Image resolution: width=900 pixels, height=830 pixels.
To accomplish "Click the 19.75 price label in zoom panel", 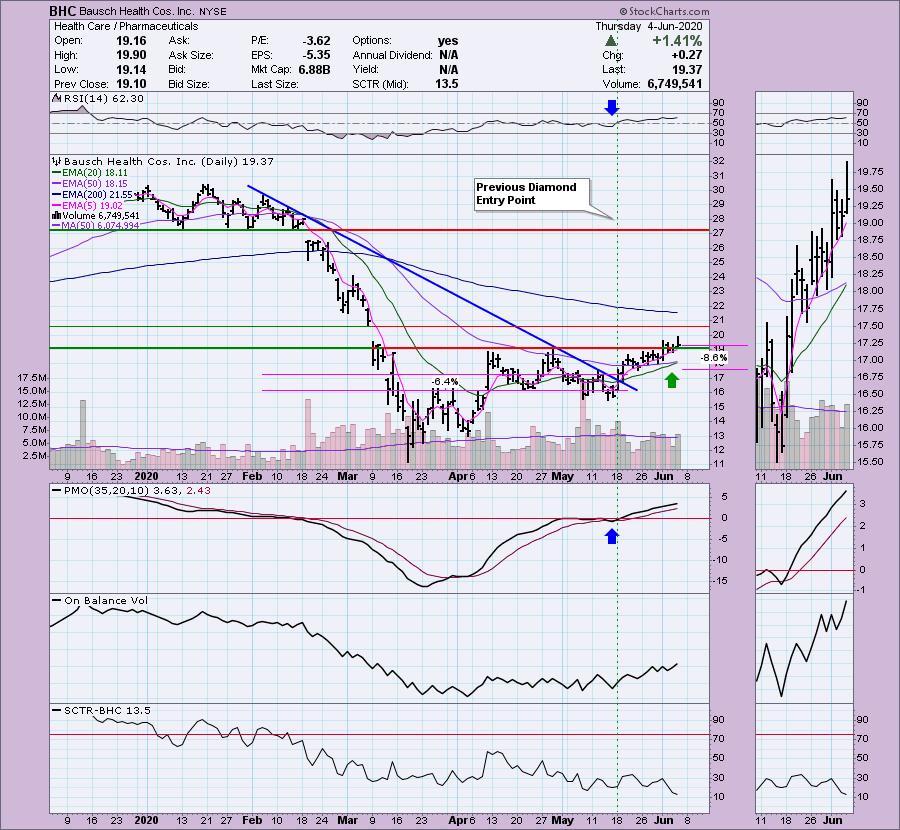I will (870, 172).
